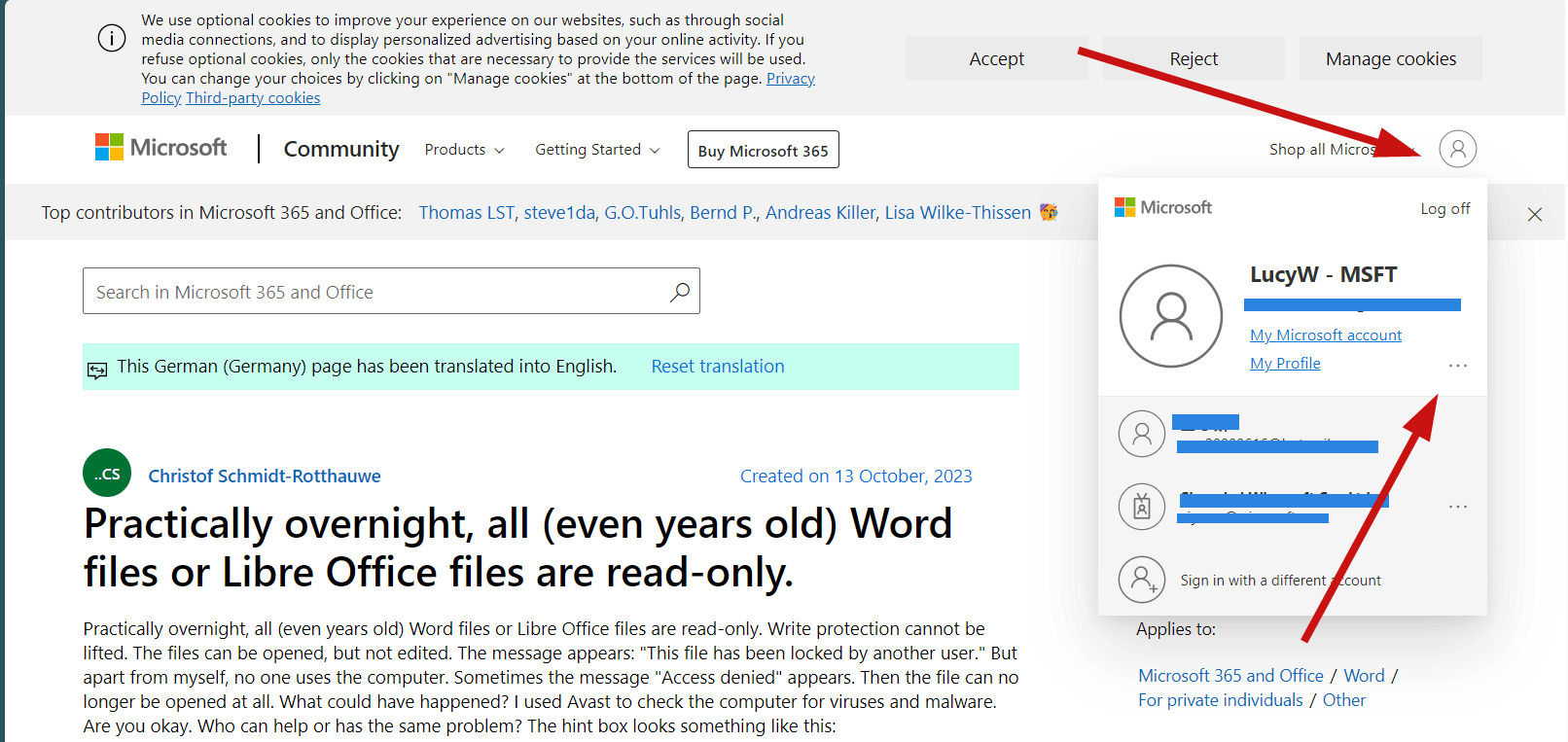Open Lisa Wilke-Thissen contributor profile
Image resolution: width=1568 pixels, height=742 pixels.
(x=957, y=213)
